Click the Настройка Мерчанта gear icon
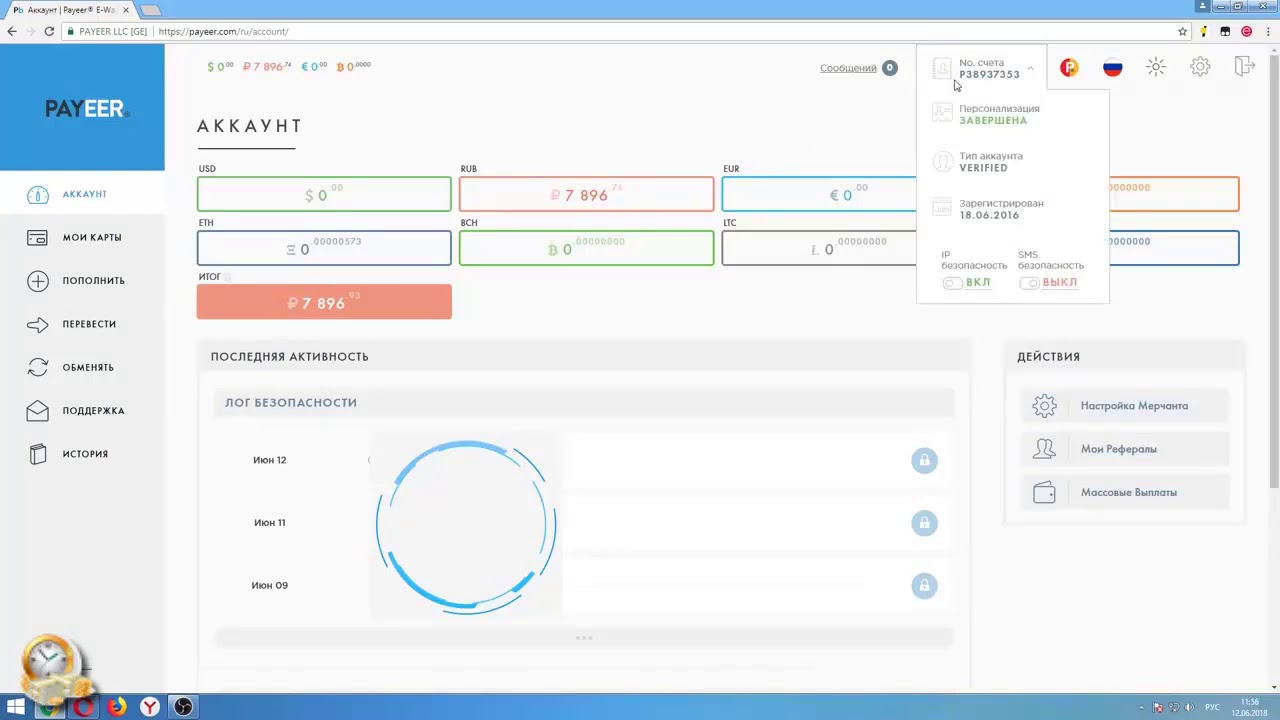Viewport: 1280px width, 720px height. (1044, 405)
